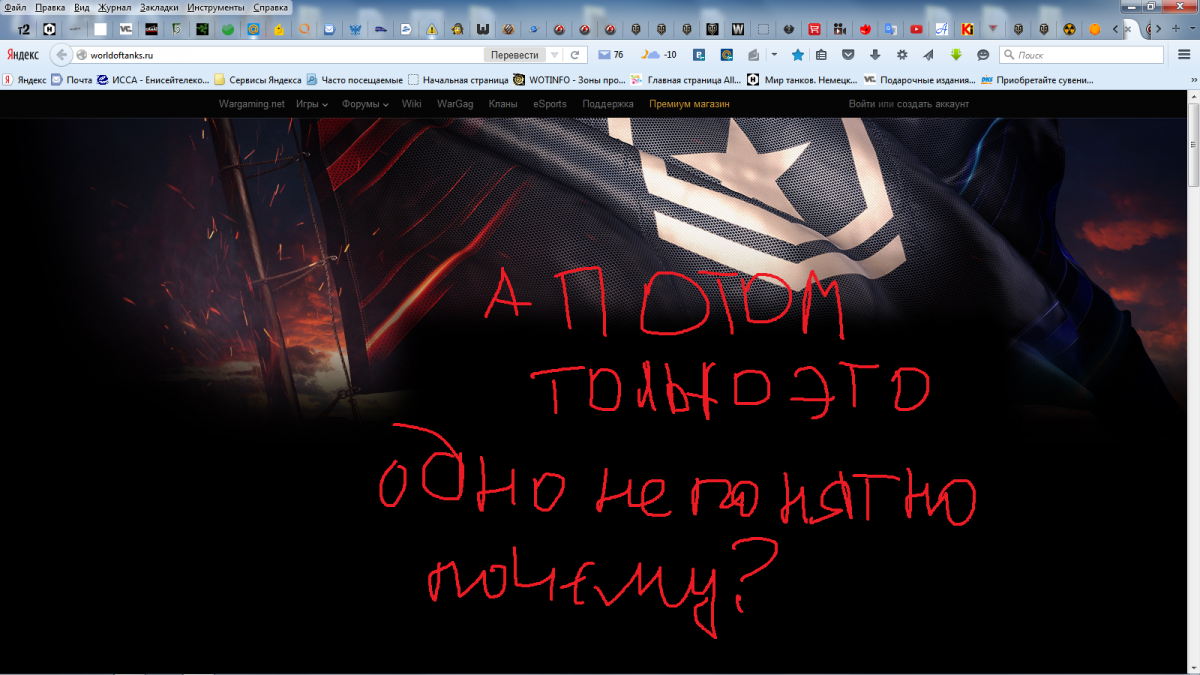This screenshot has height=675, width=1200.
Task: Open the Сервисы Яндекса bookmark folder
Action: click(259, 80)
